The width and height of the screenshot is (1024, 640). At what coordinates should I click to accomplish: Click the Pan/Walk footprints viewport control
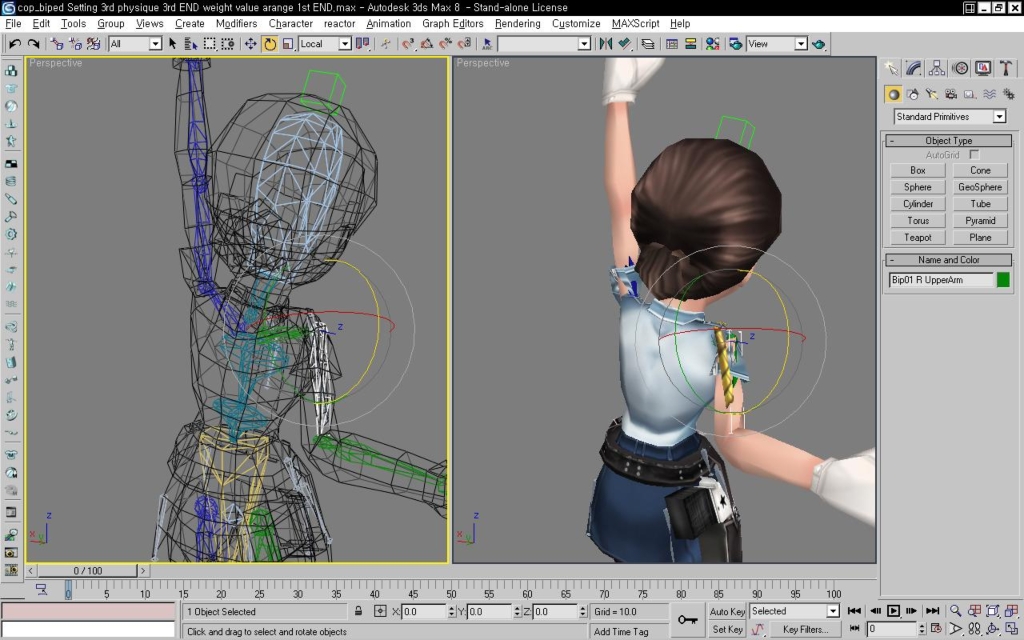(974, 629)
